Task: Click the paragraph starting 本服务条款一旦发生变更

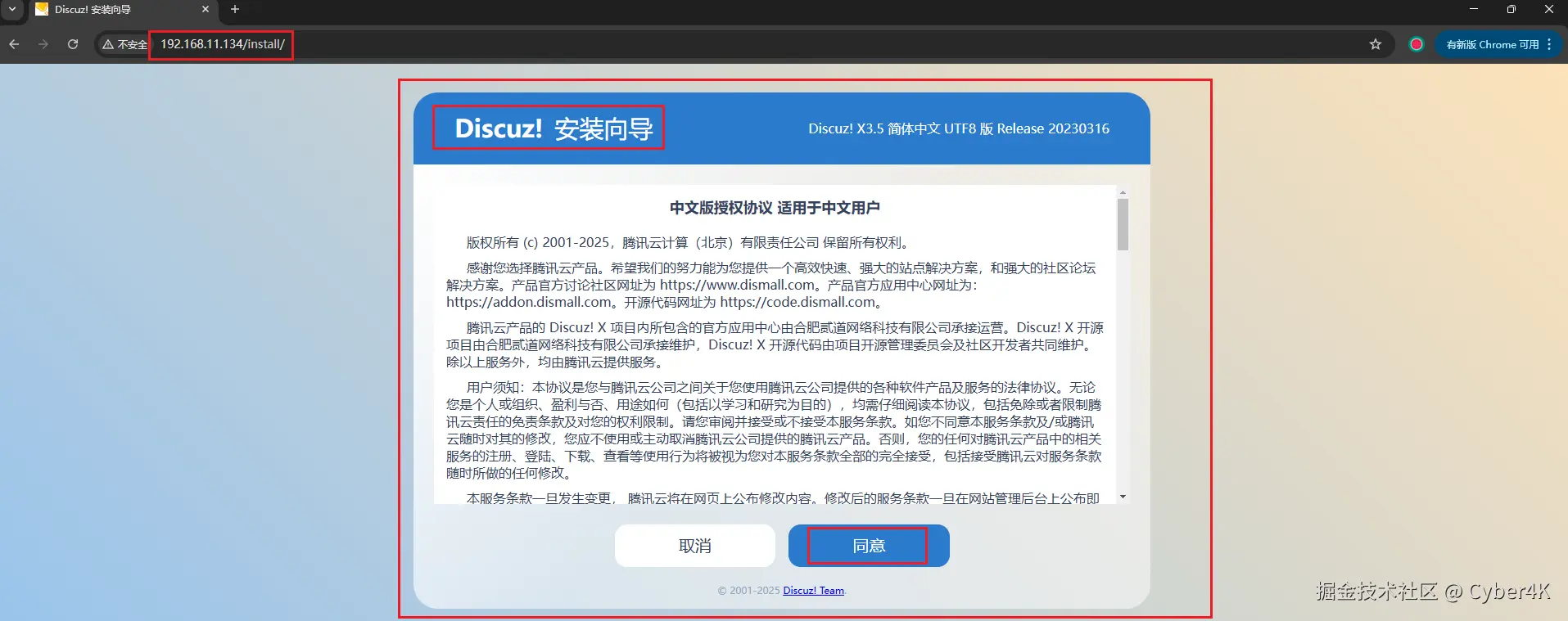Action: point(783,498)
